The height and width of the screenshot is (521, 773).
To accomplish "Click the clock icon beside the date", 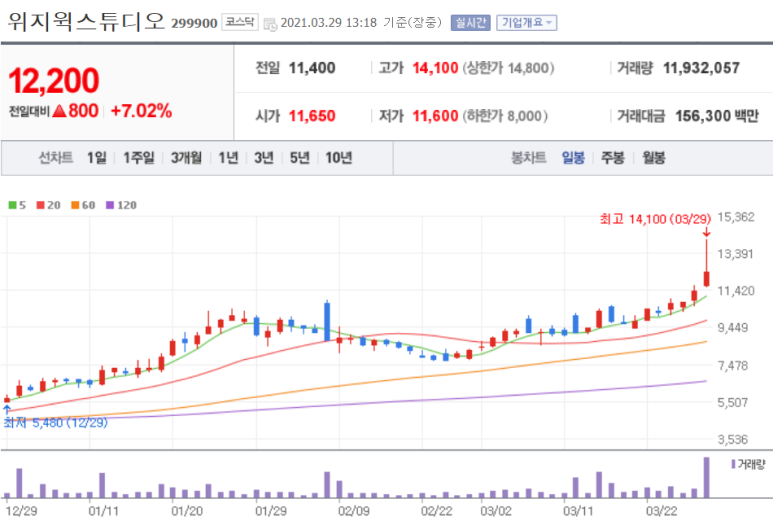I will pos(270,23).
